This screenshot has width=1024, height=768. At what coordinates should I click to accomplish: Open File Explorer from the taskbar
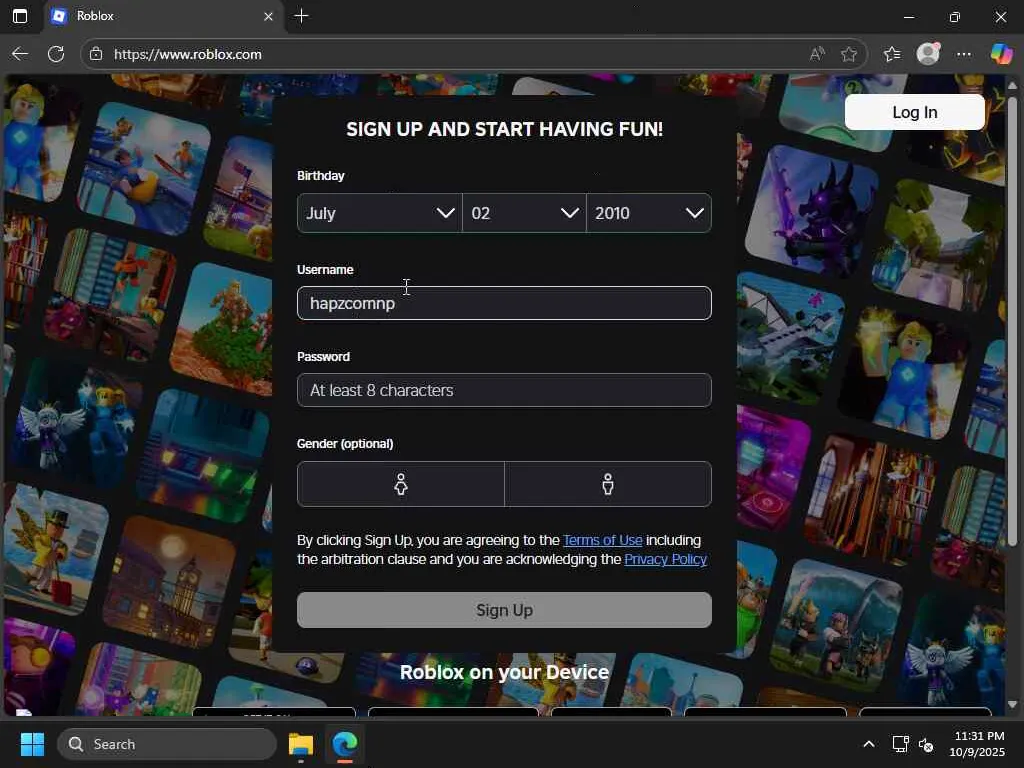tap(301, 744)
